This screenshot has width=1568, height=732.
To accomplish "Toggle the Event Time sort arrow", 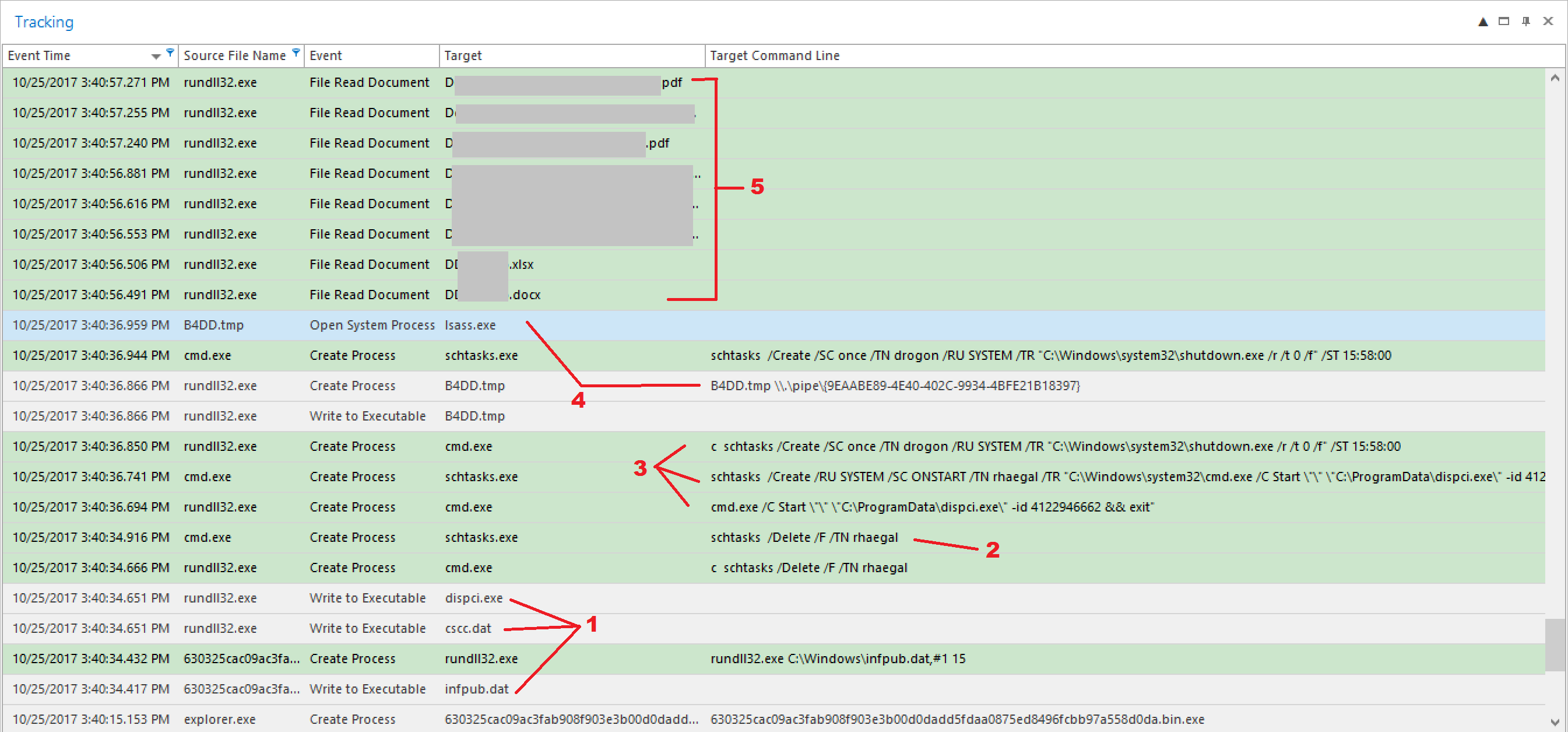I will pyautogui.click(x=156, y=57).
